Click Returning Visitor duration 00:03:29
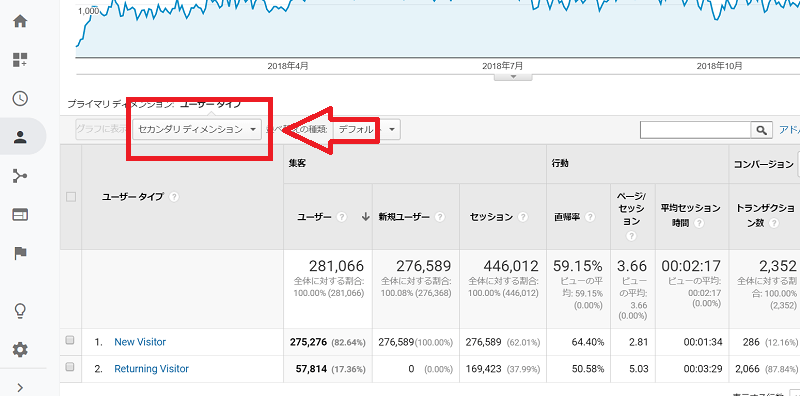 703,368
